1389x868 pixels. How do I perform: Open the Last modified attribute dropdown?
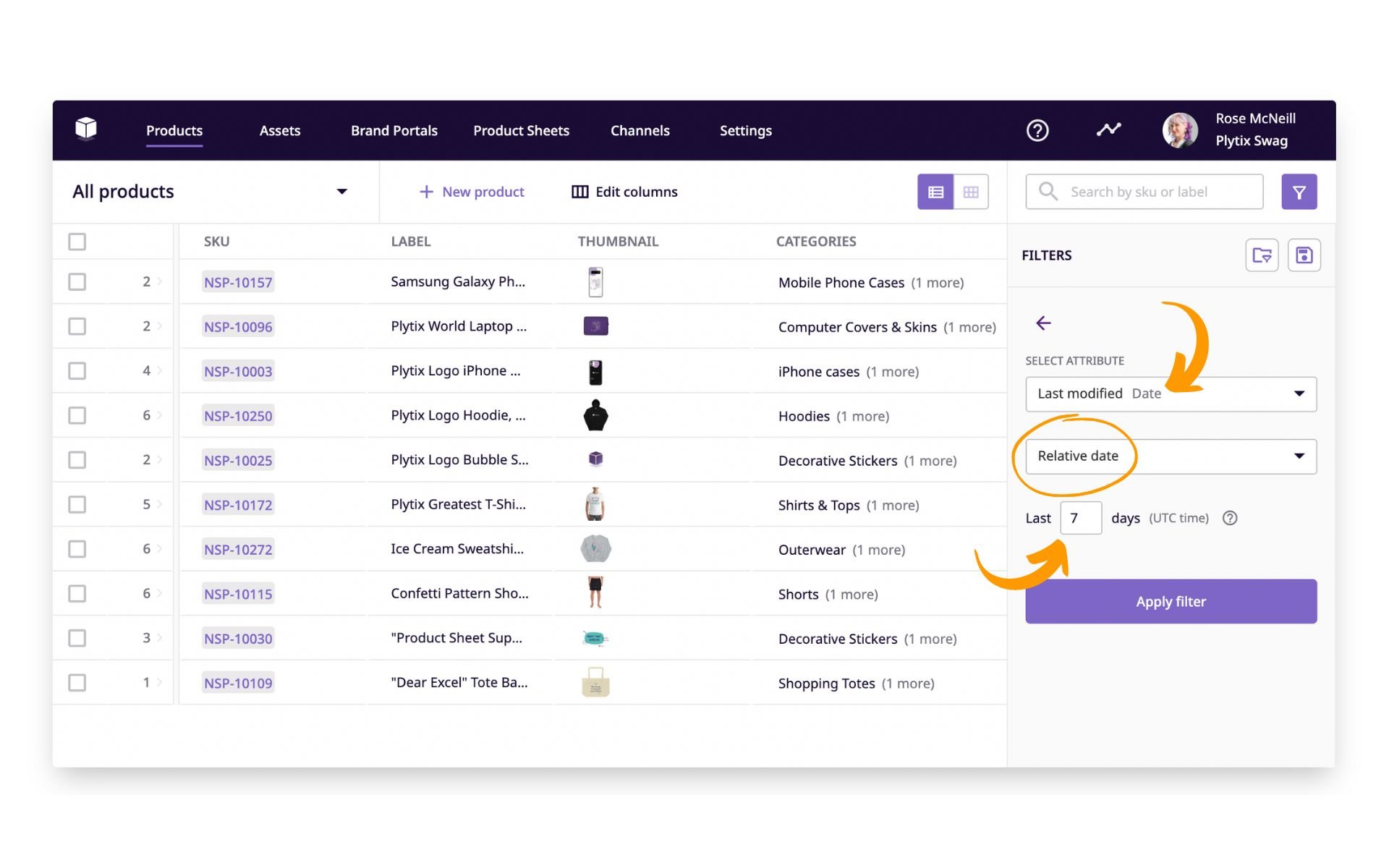[1170, 394]
